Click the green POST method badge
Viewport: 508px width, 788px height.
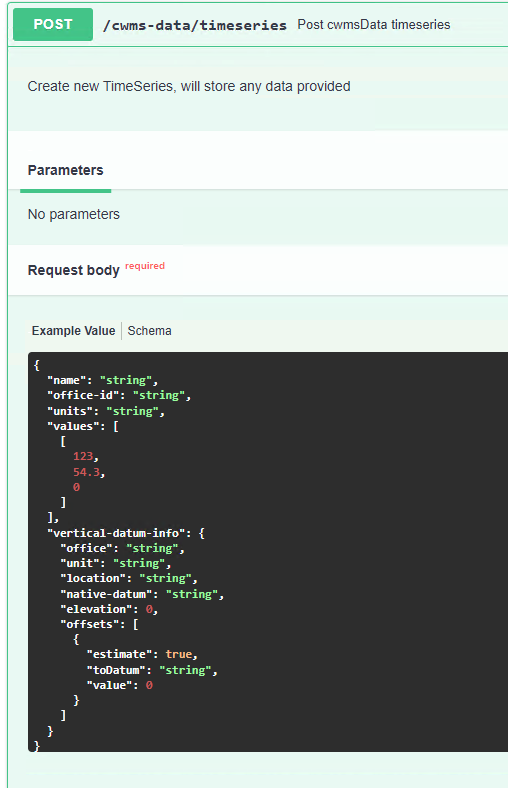coord(53,24)
